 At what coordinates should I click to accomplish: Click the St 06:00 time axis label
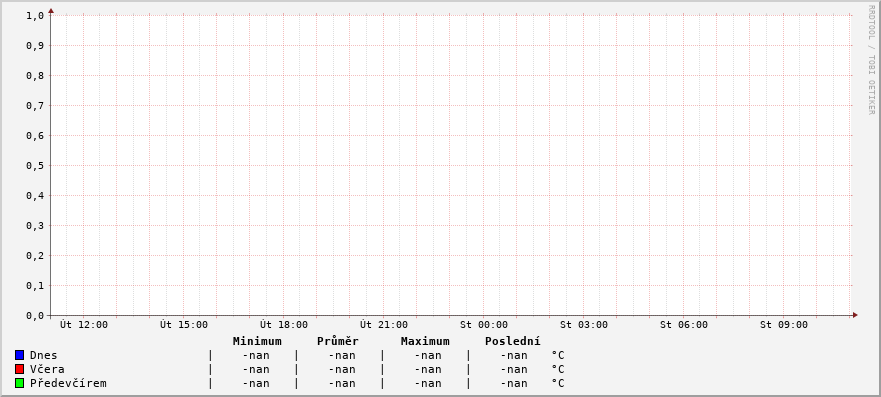point(684,325)
